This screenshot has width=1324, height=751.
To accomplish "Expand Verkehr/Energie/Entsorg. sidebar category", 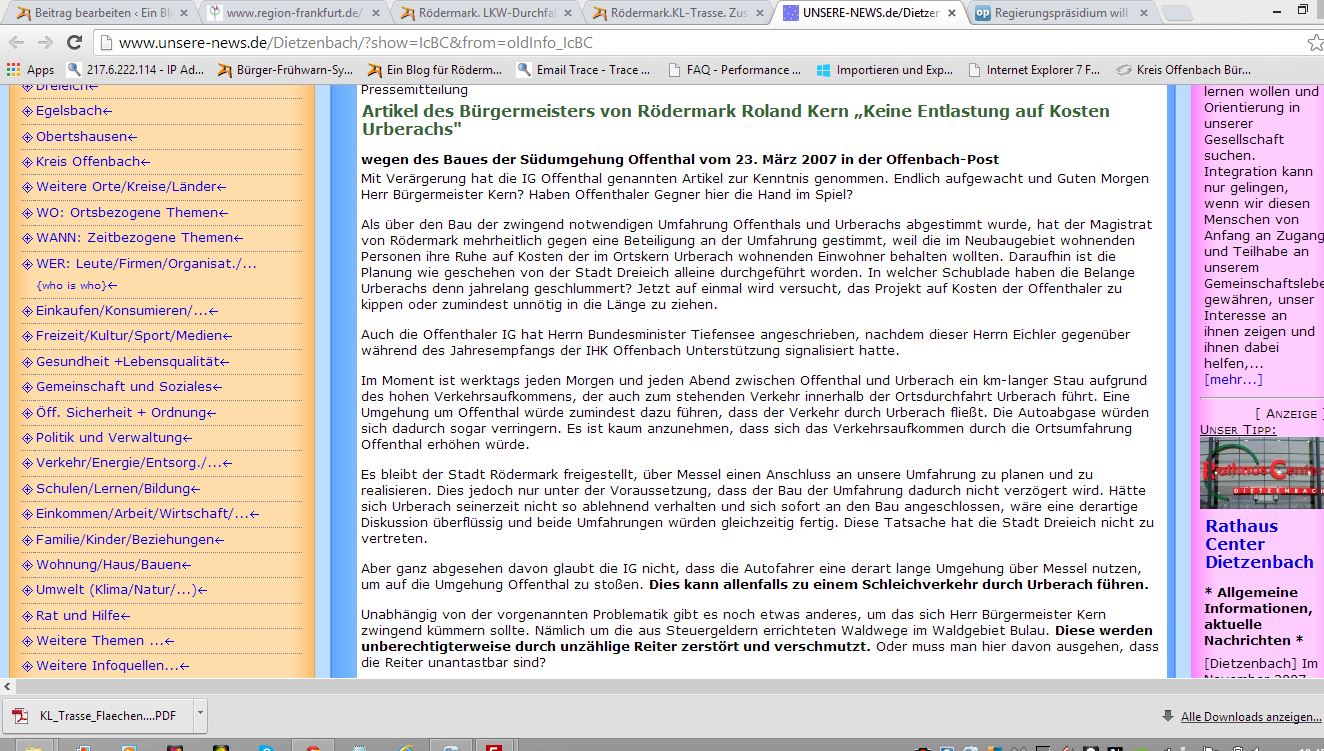I will point(134,463).
